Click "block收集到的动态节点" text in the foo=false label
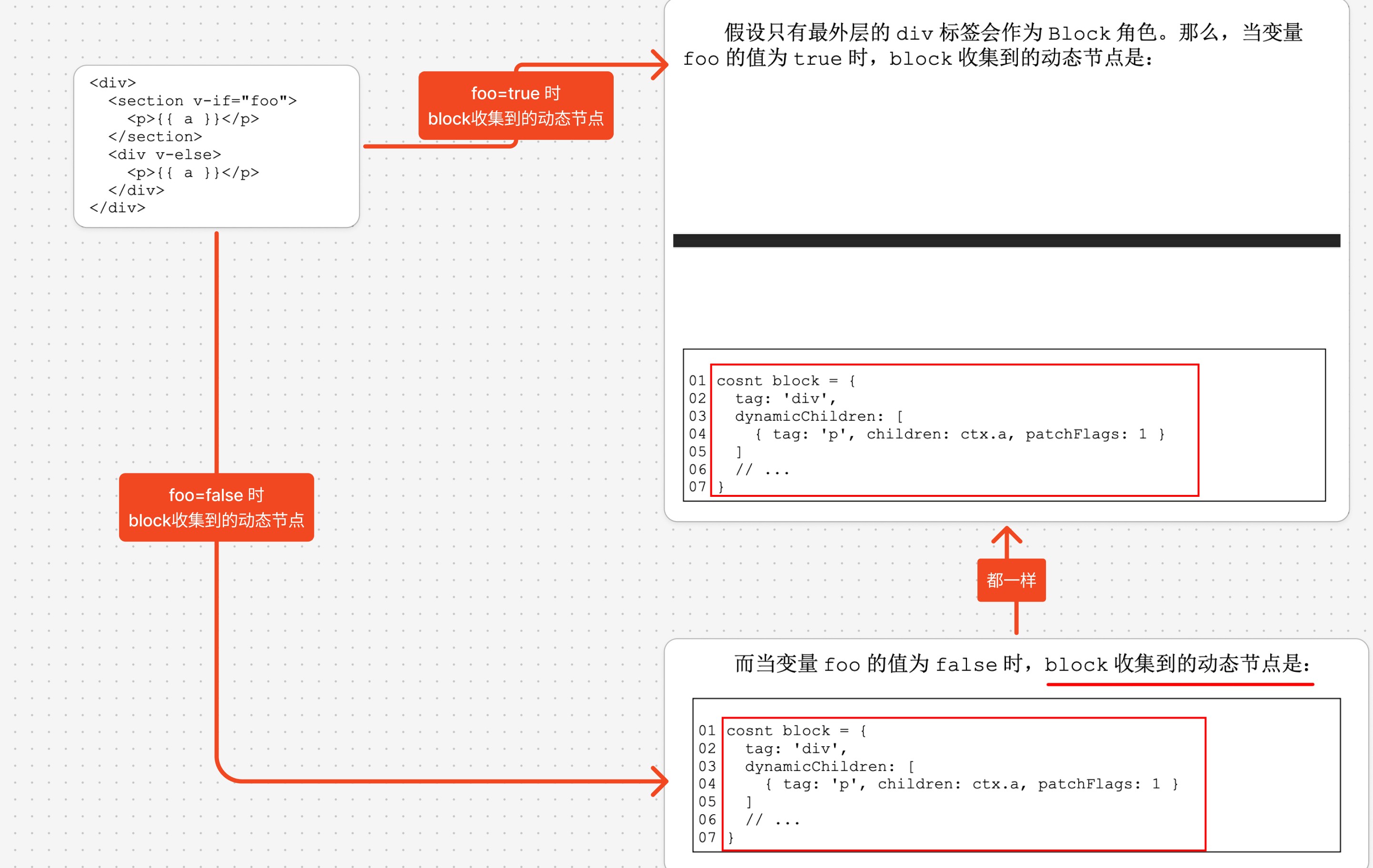 (x=216, y=520)
